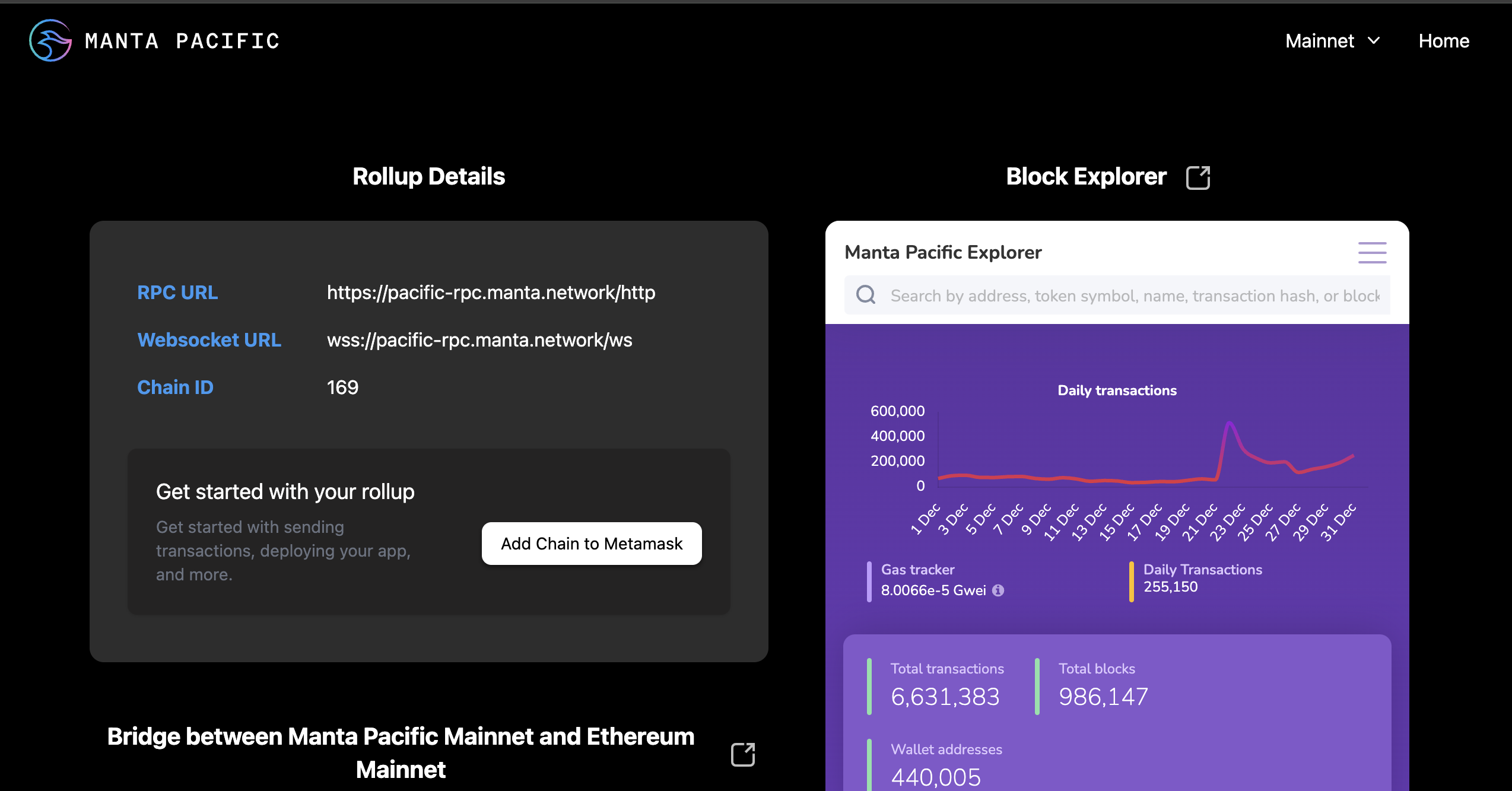The image size is (1512, 791).
Task: Click the Chain ID label
Action: click(175, 387)
